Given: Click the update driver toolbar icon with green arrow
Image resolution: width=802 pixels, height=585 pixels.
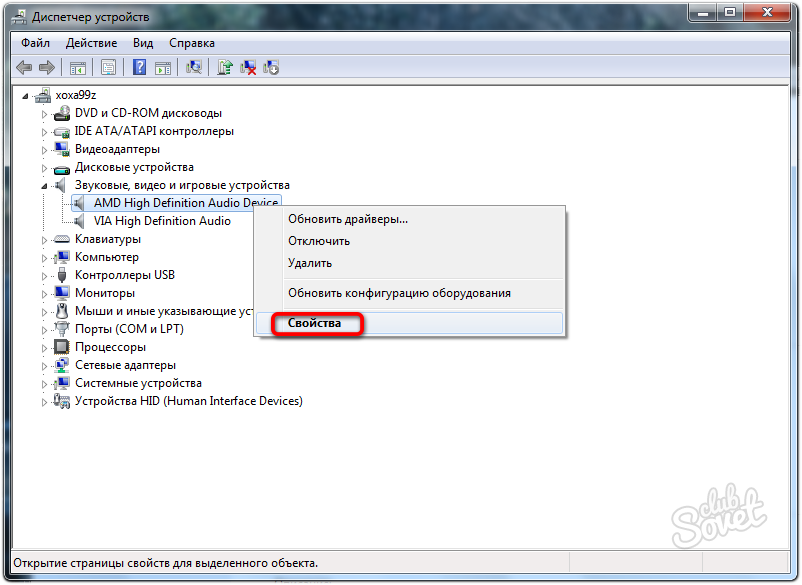Looking at the screenshot, I should (x=226, y=67).
